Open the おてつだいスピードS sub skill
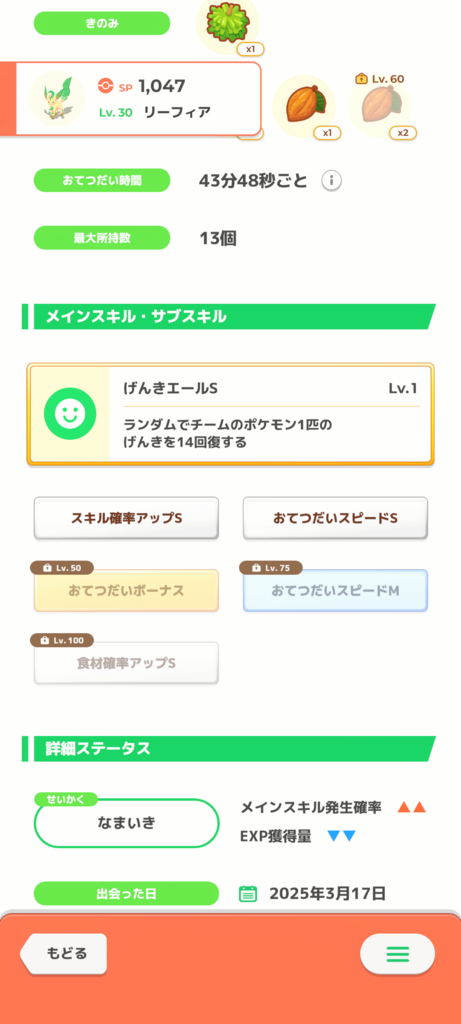The height and width of the screenshot is (1024, 461). click(336, 518)
